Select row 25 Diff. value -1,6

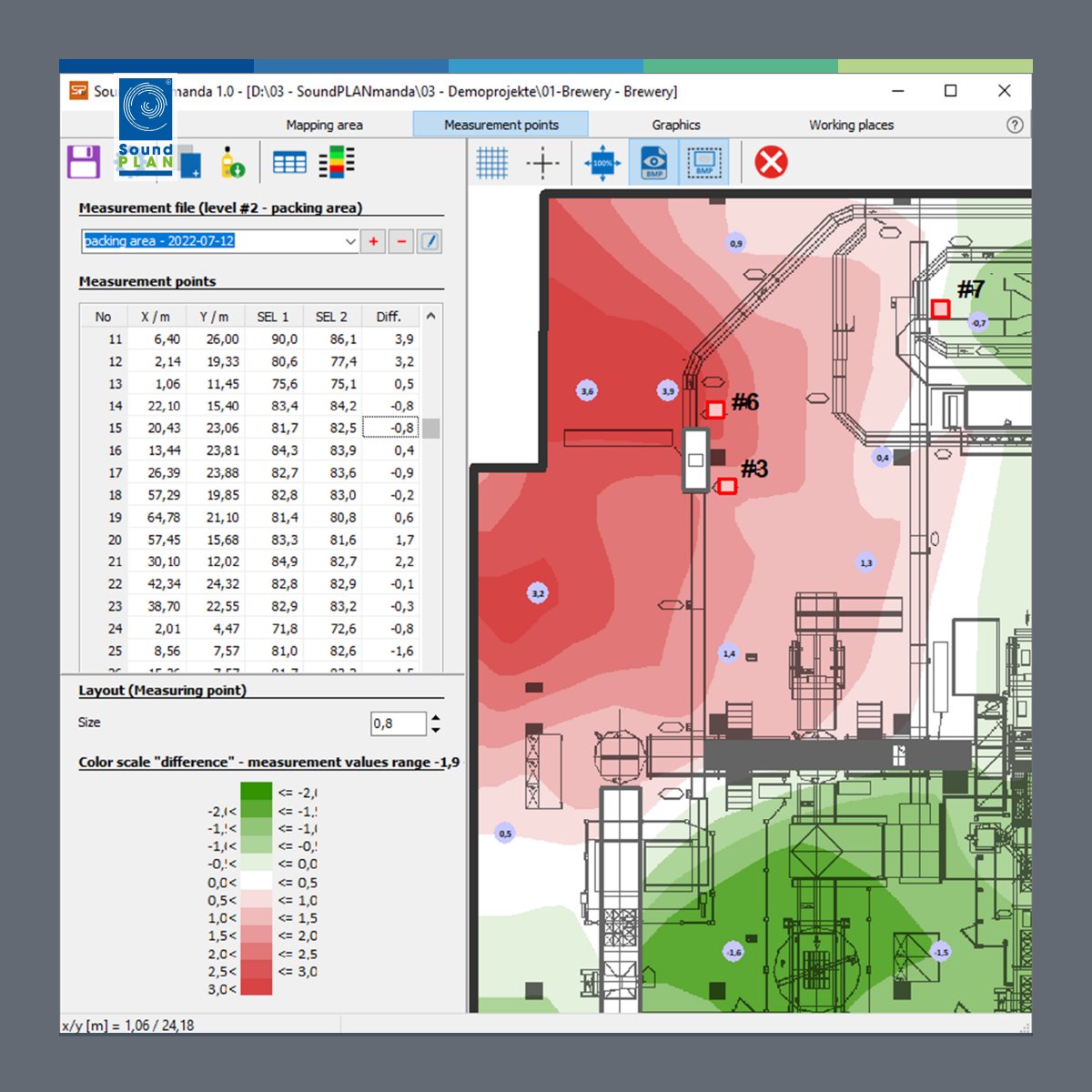[x=390, y=651]
